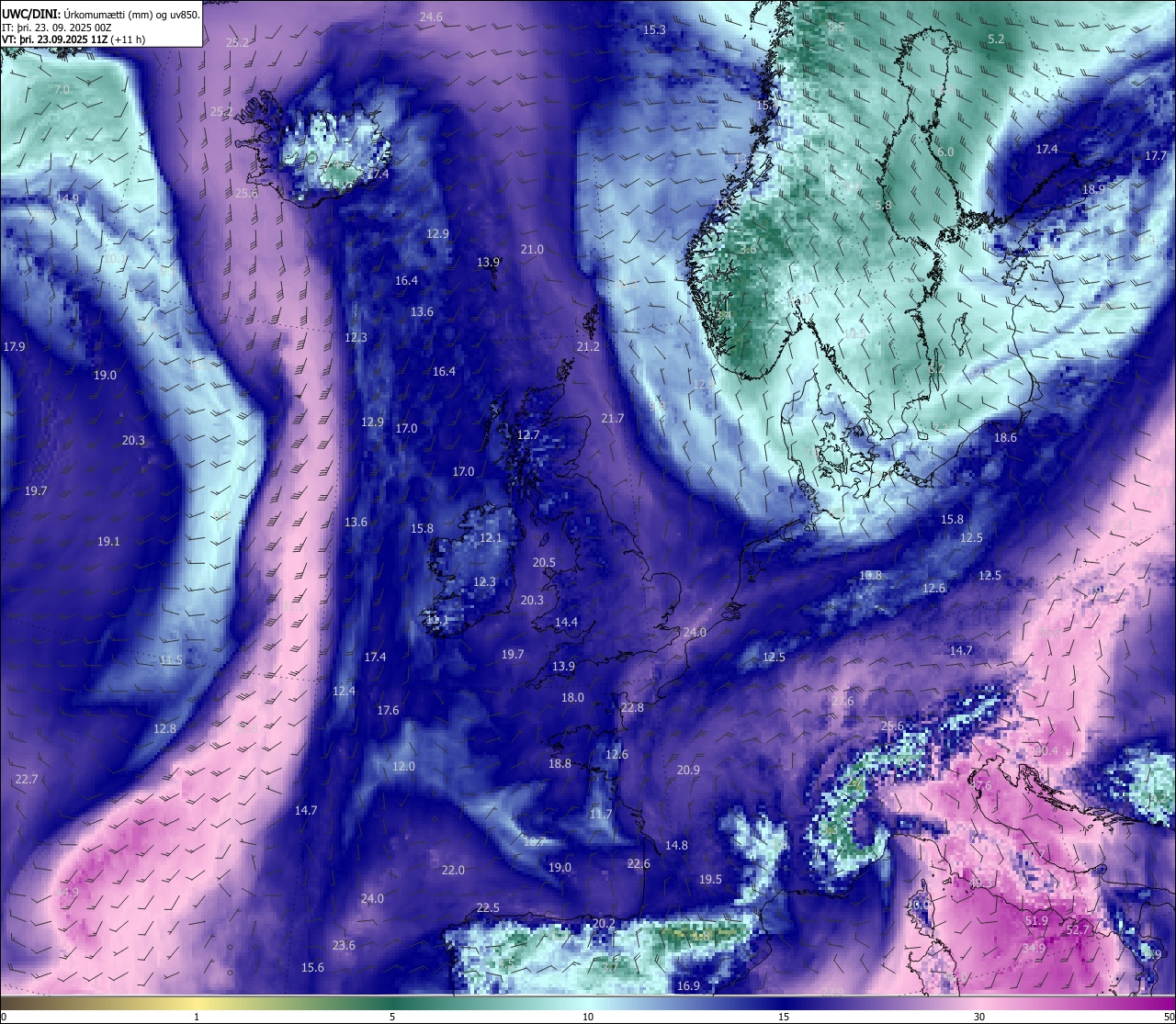Click the value 19.1 on the map
1176x1024 pixels.
108,542
